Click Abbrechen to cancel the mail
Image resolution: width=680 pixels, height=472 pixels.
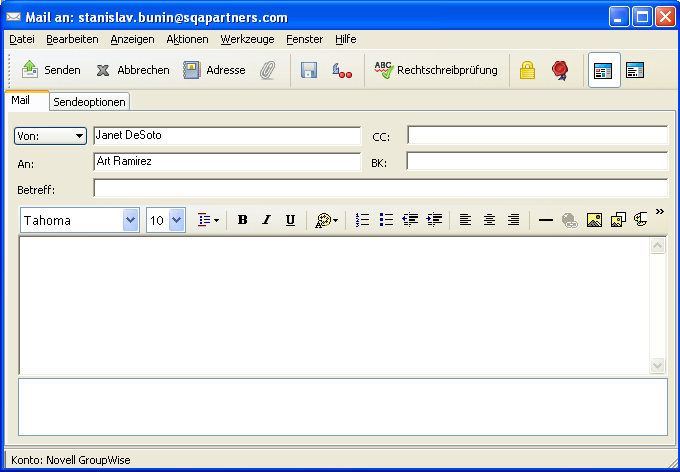[133, 70]
